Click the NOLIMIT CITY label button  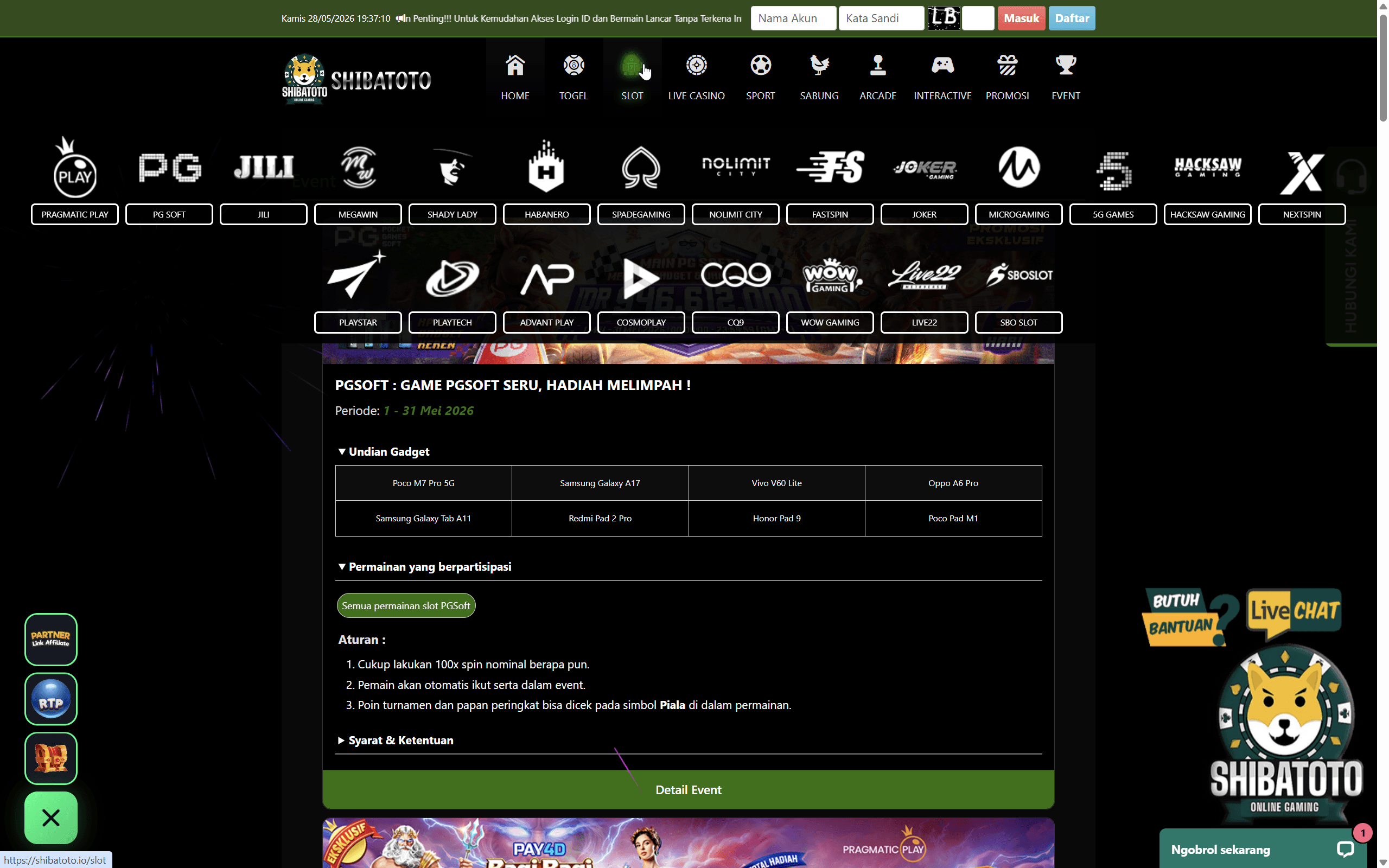(x=736, y=214)
